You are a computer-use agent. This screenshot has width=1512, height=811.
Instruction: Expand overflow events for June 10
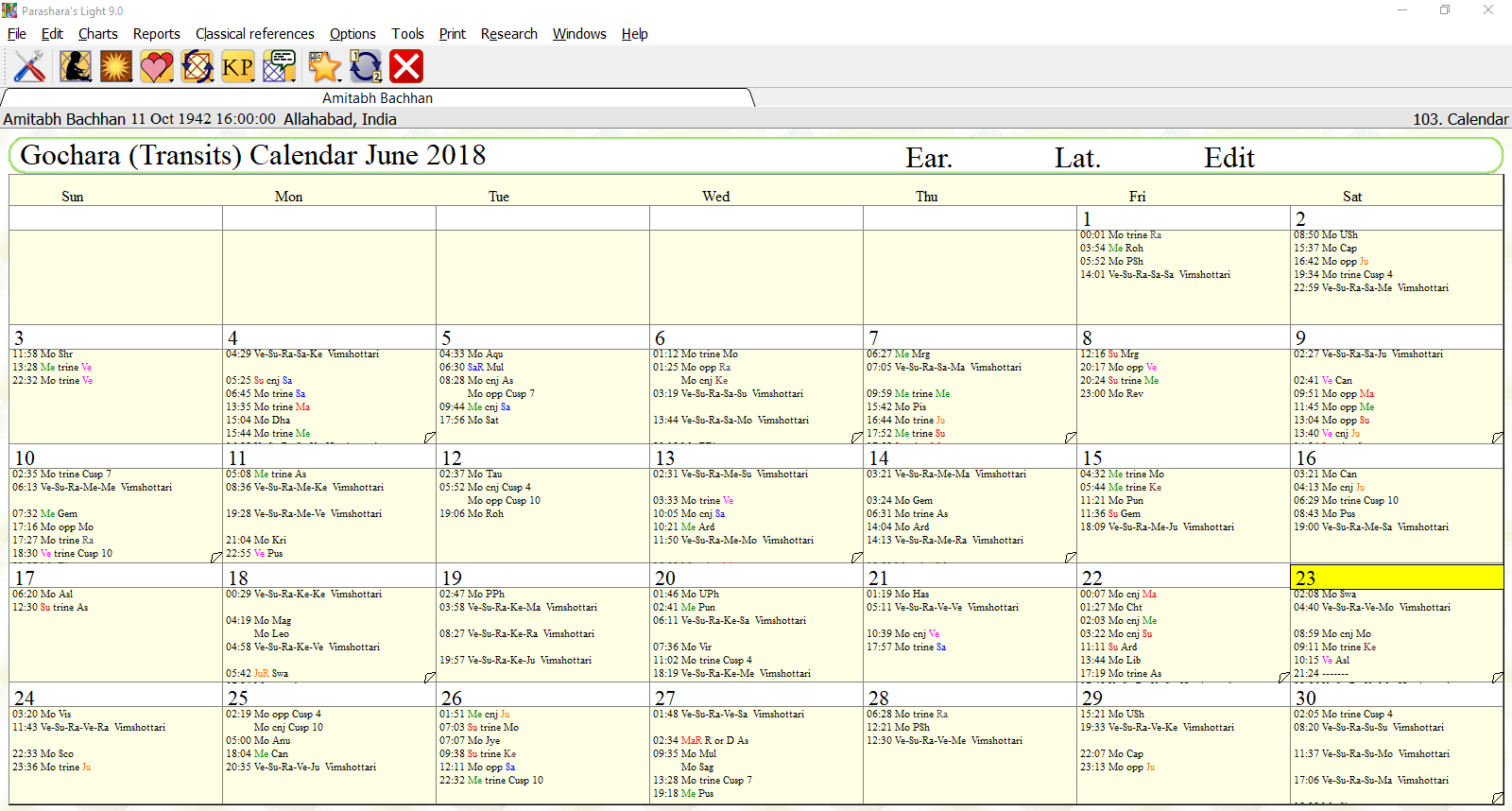(216, 558)
